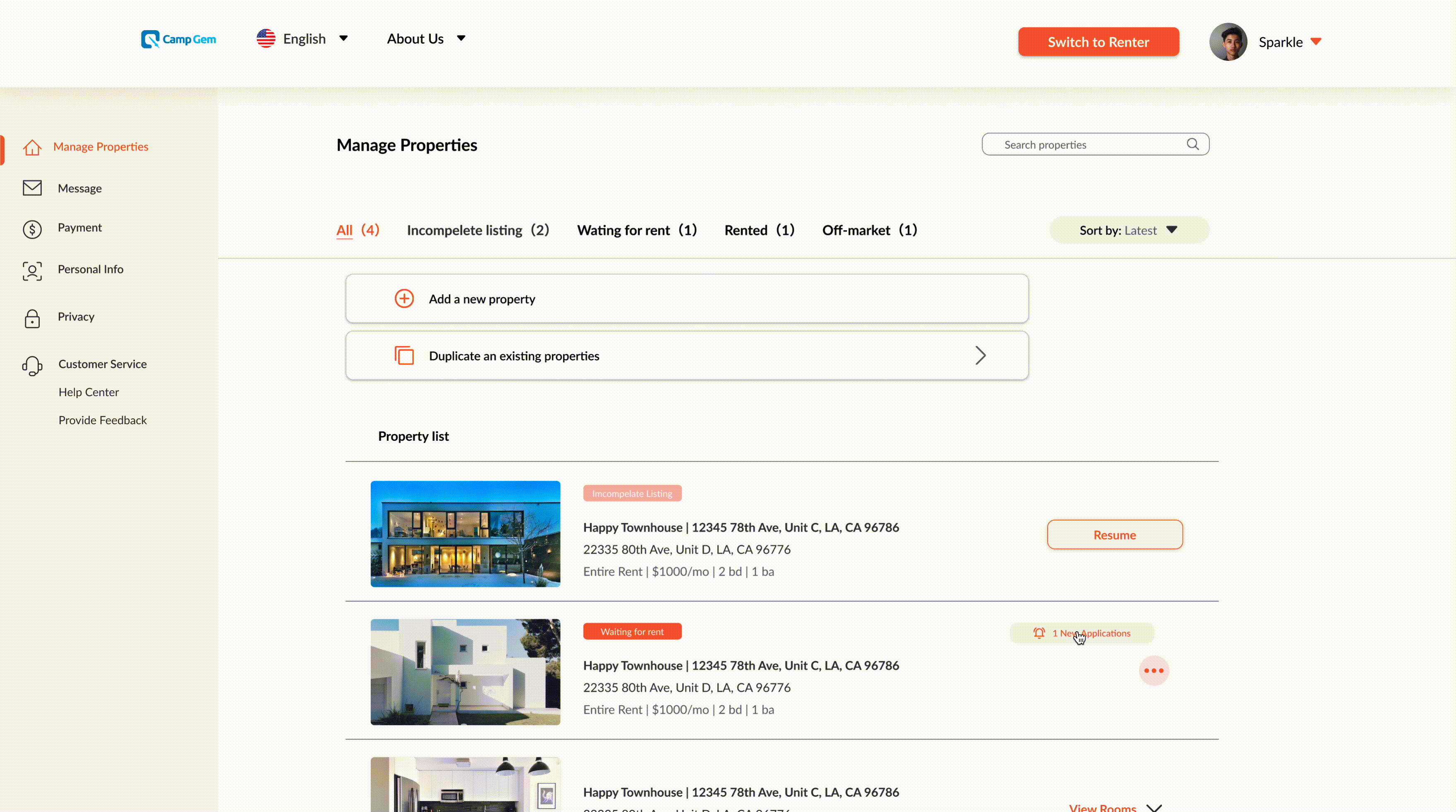Click Switch to Renter button
This screenshot has width=1456, height=812.
click(x=1098, y=42)
